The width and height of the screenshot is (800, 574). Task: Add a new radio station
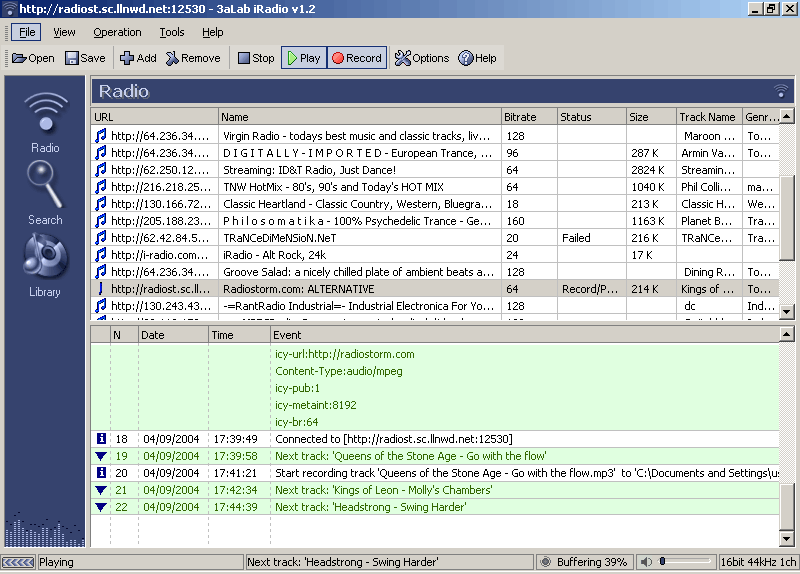point(138,58)
